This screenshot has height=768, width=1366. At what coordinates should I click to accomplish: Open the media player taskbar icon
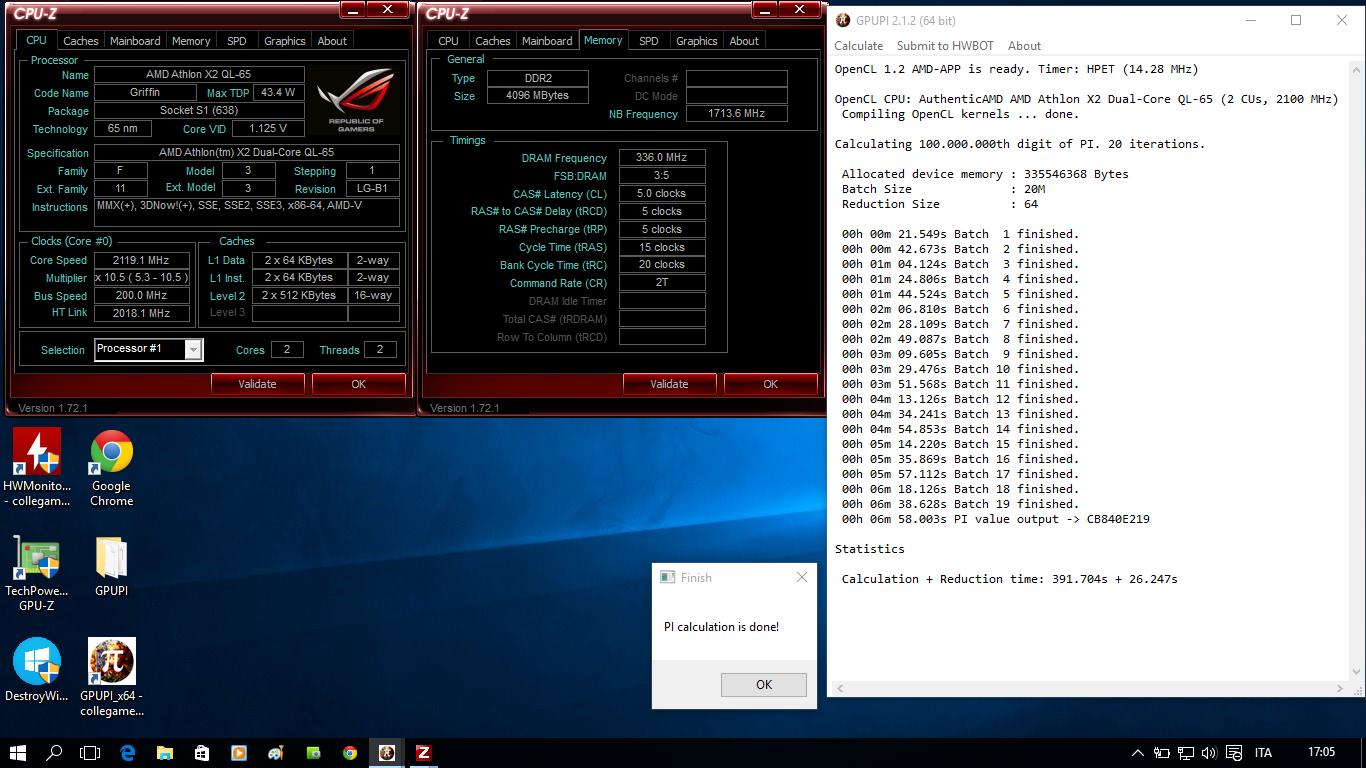[238, 753]
